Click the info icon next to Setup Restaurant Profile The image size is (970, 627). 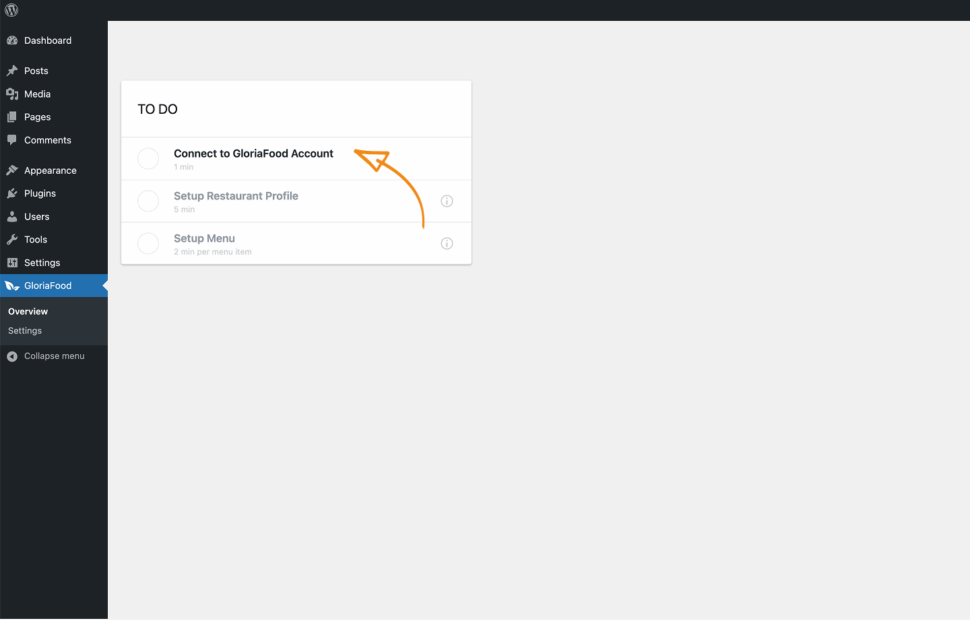[446, 200]
